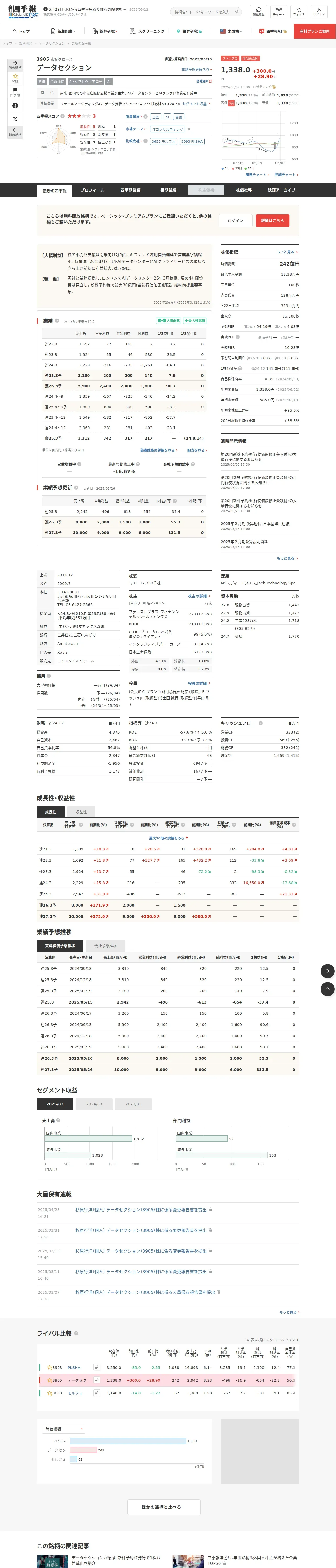Expand the 米国株 navigation menu
Image resolution: width=336 pixels, height=1568 pixels.
(x=231, y=31)
